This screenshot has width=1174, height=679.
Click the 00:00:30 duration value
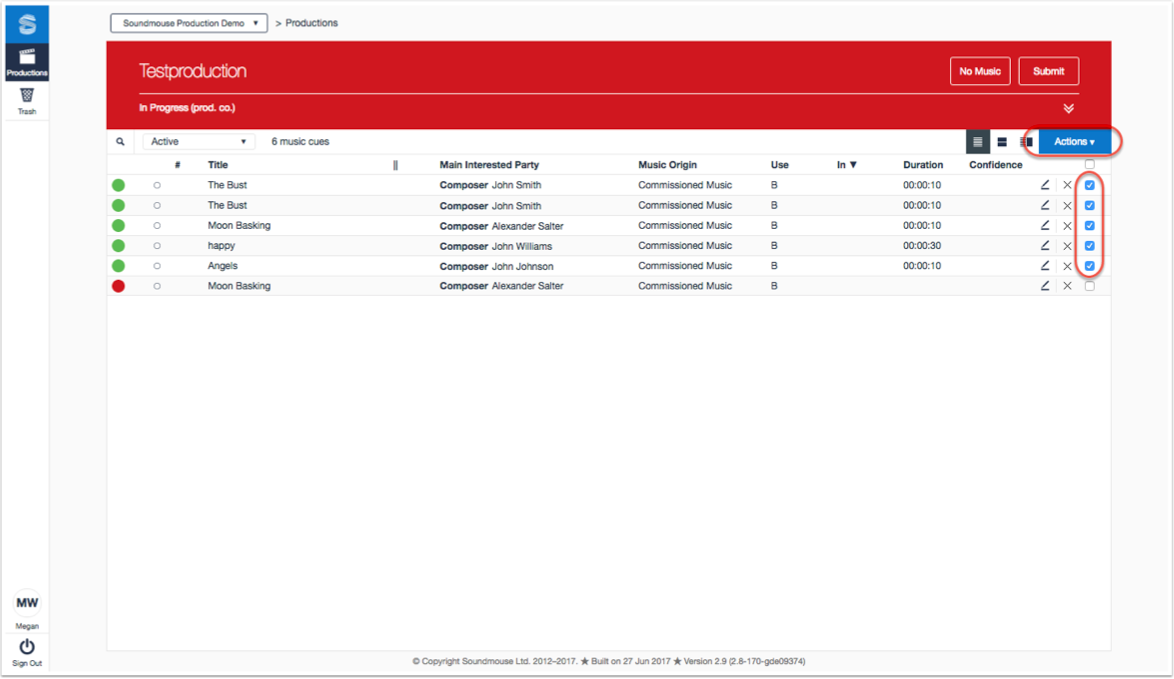pos(922,246)
